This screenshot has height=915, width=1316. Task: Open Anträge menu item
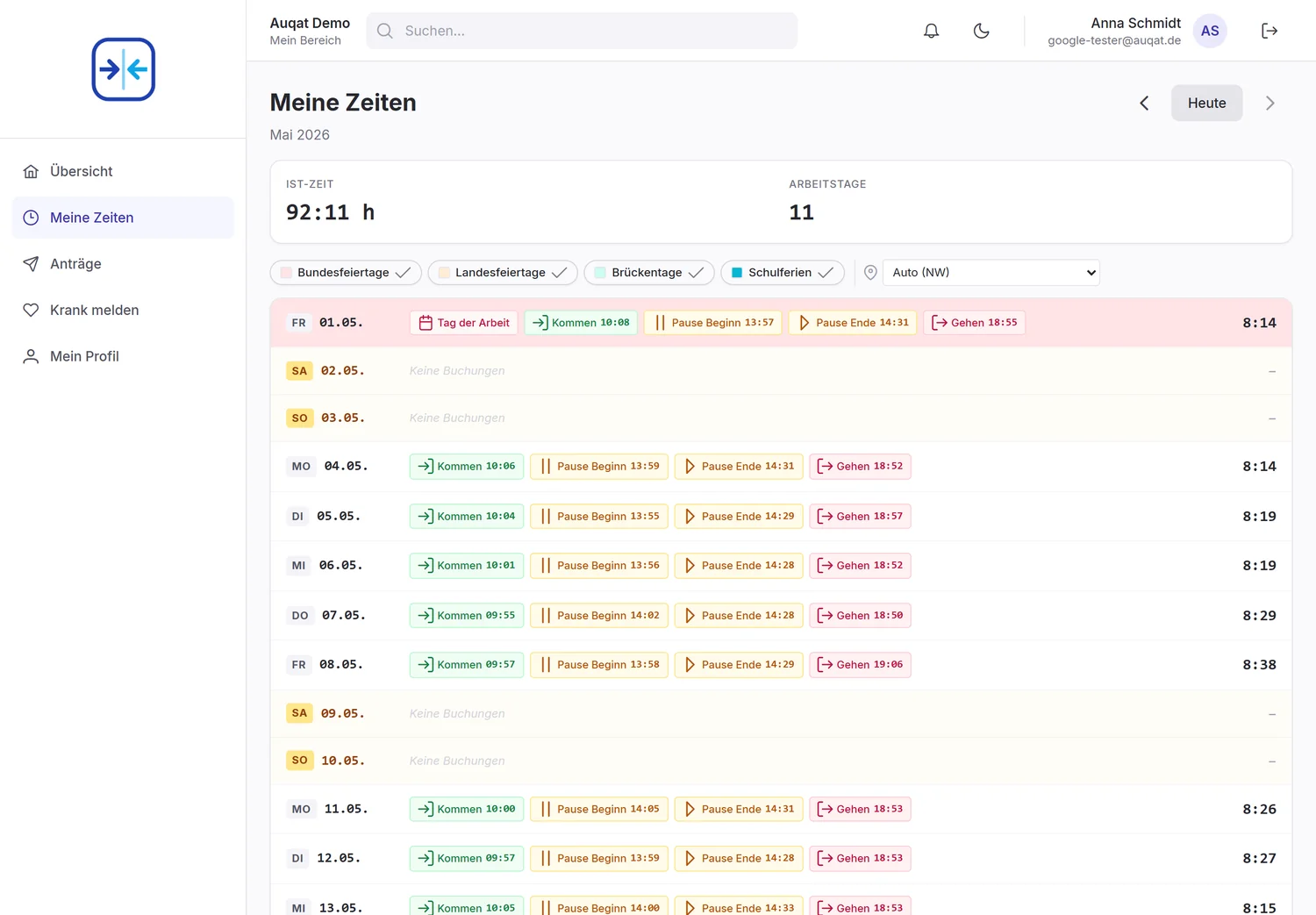(123, 264)
